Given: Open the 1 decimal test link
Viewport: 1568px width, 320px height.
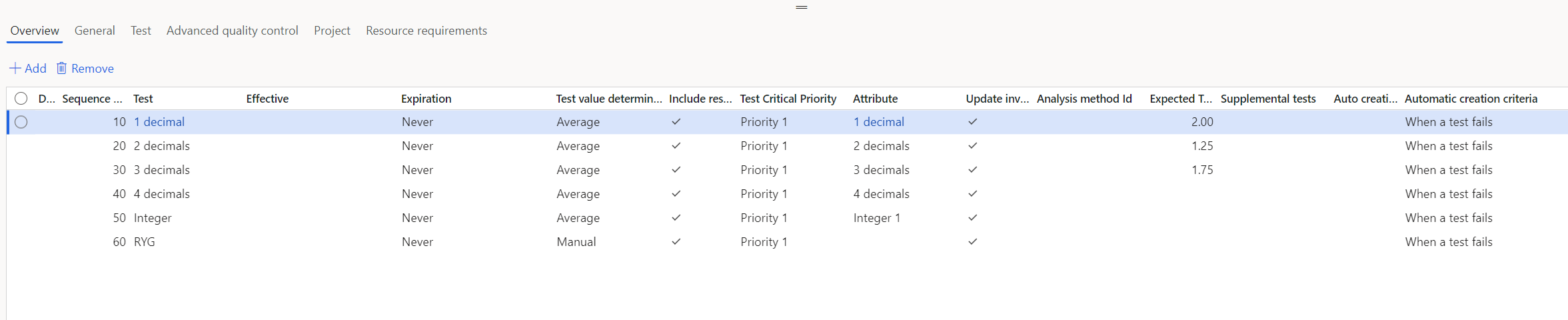Looking at the screenshot, I should pos(159,122).
